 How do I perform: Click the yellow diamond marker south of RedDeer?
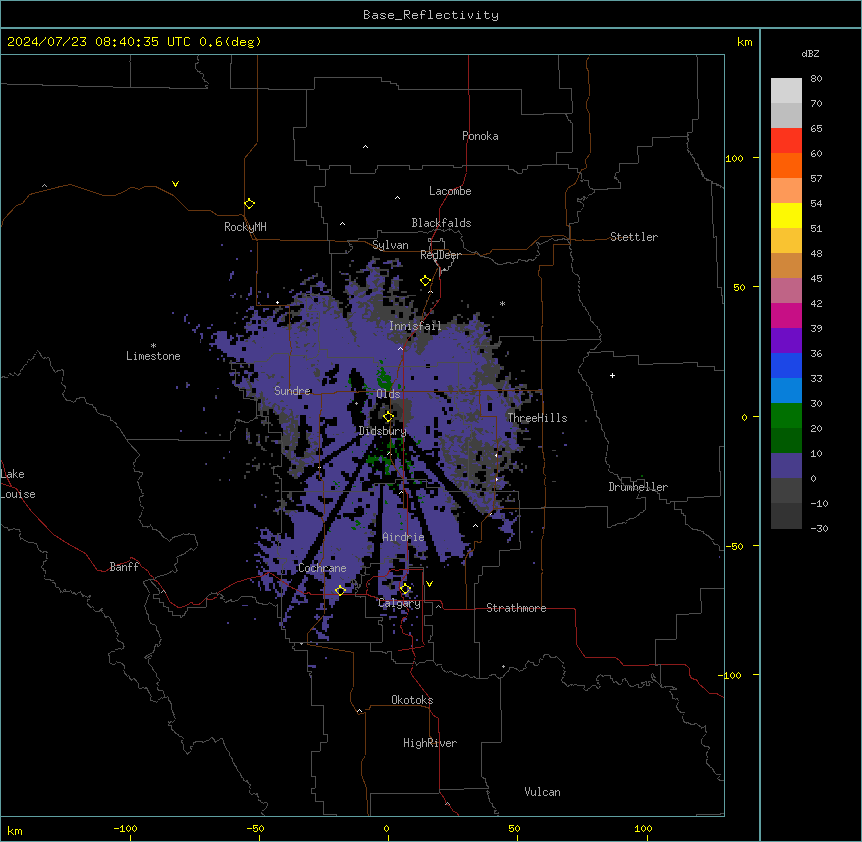tap(425, 281)
